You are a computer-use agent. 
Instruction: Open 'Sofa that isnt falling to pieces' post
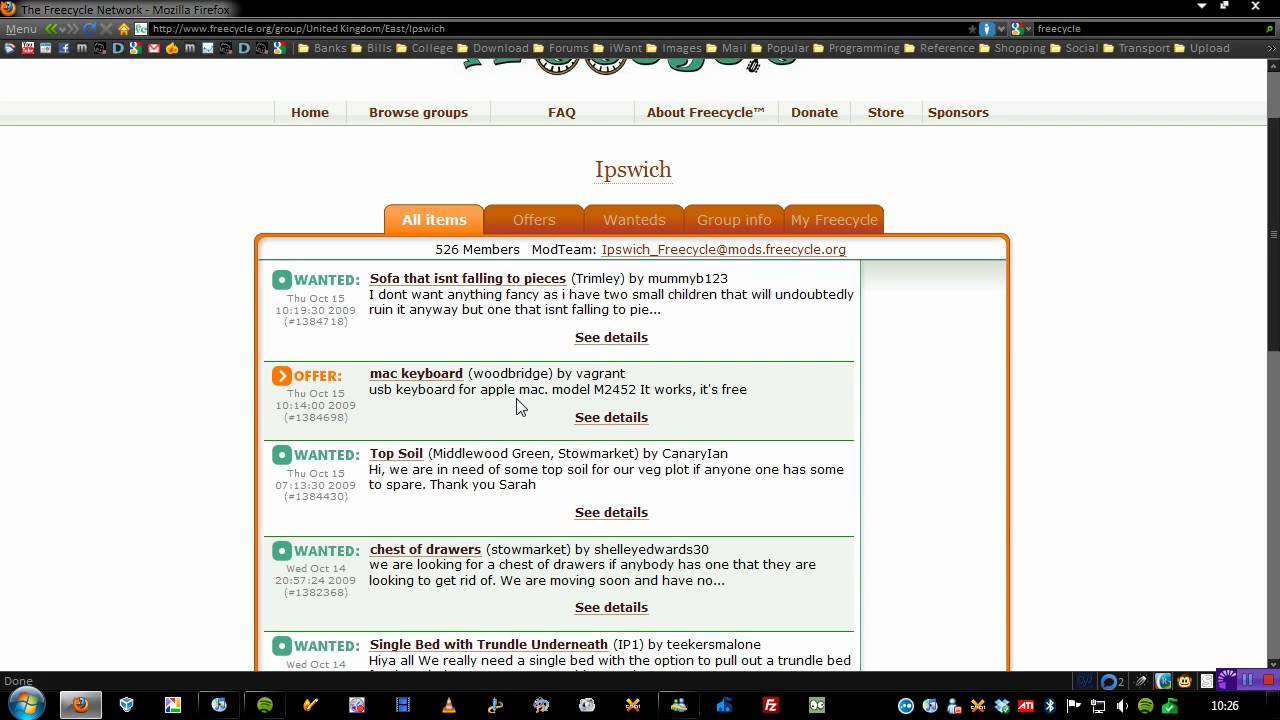468,278
